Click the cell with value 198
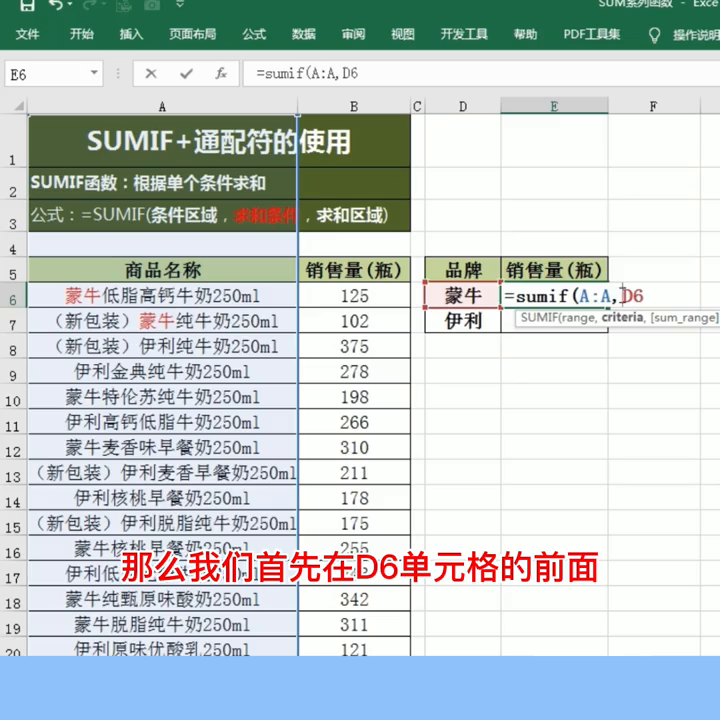The height and width of the screenshot is (720, 720). click(x=354, y=396)
